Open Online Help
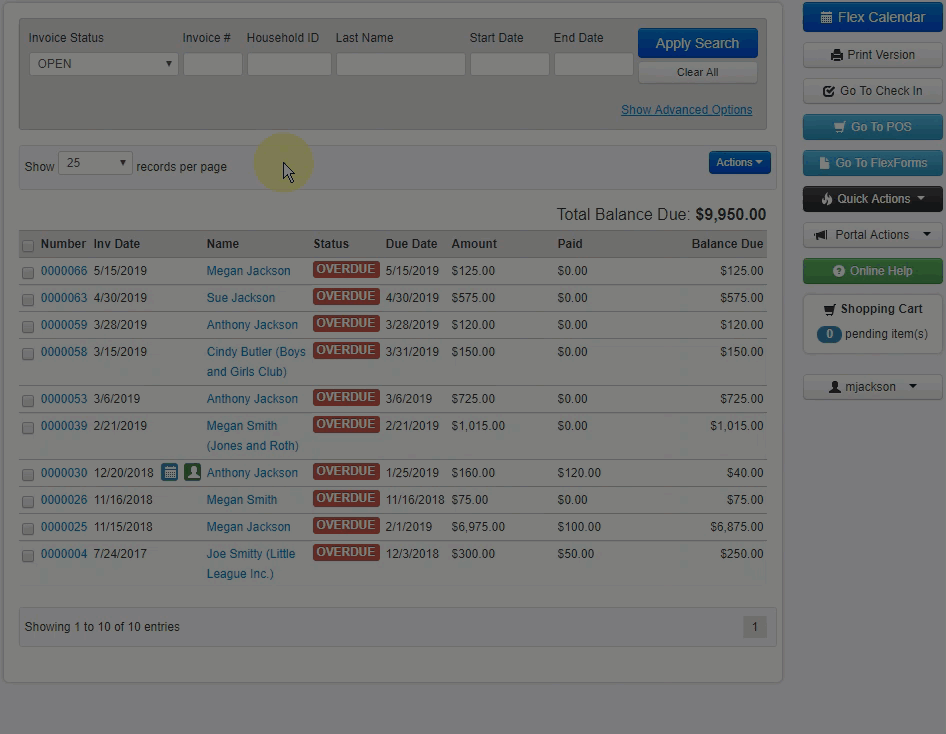 (x=872, y=271)
